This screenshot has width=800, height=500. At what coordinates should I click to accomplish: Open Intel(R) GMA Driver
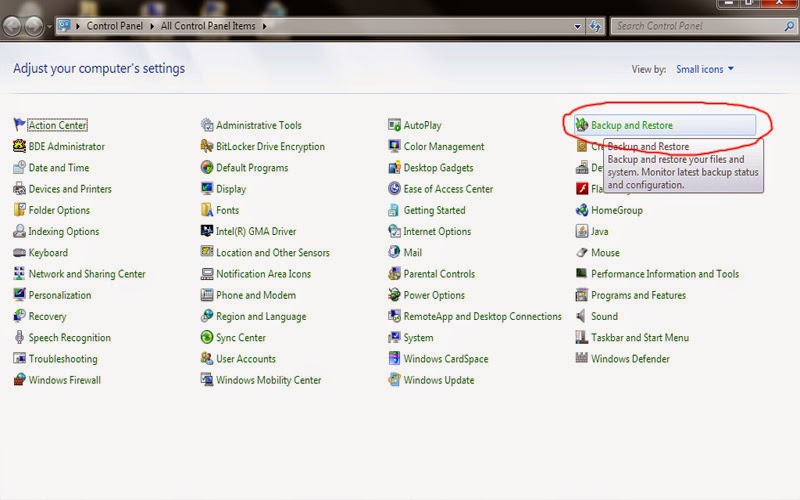pyautogui.click(x=256, y=231)
